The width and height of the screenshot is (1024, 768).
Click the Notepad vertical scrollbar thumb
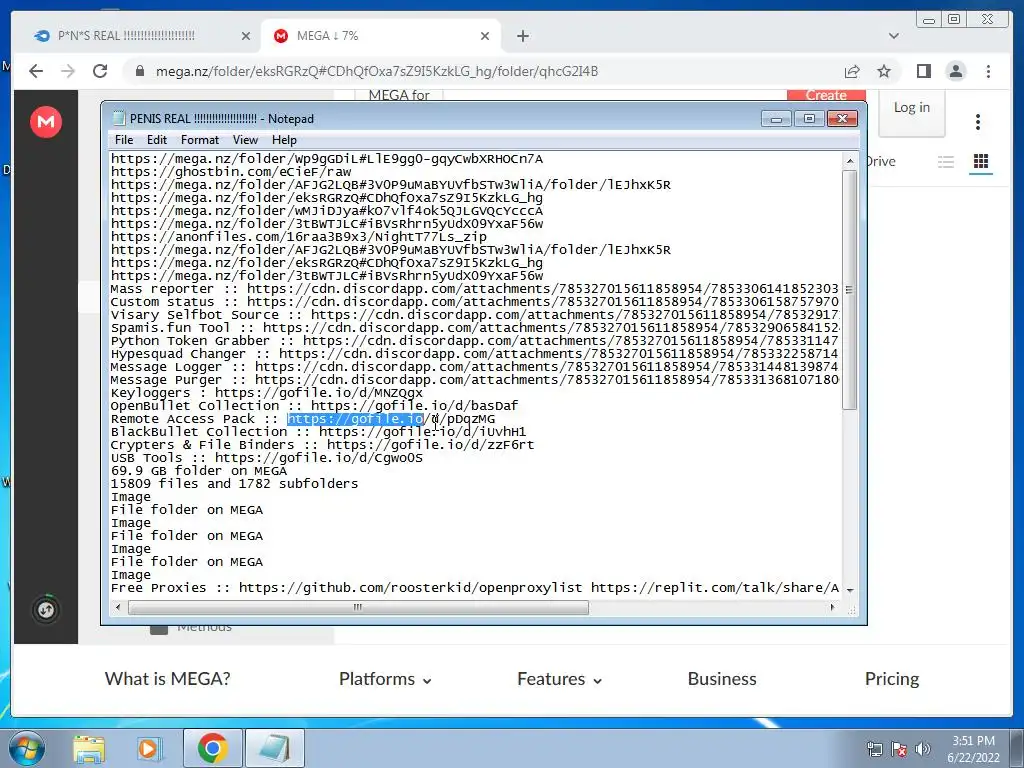tap(850, 290)
